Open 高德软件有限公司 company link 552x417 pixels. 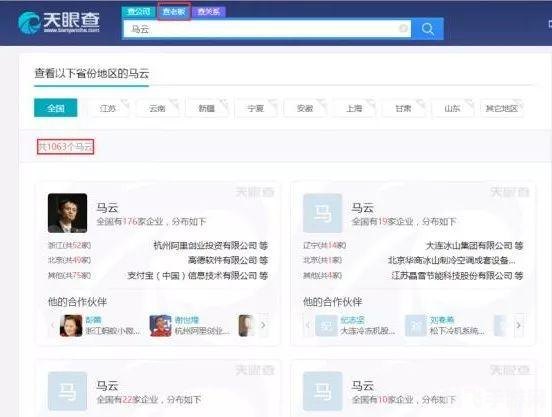(222, 260)
